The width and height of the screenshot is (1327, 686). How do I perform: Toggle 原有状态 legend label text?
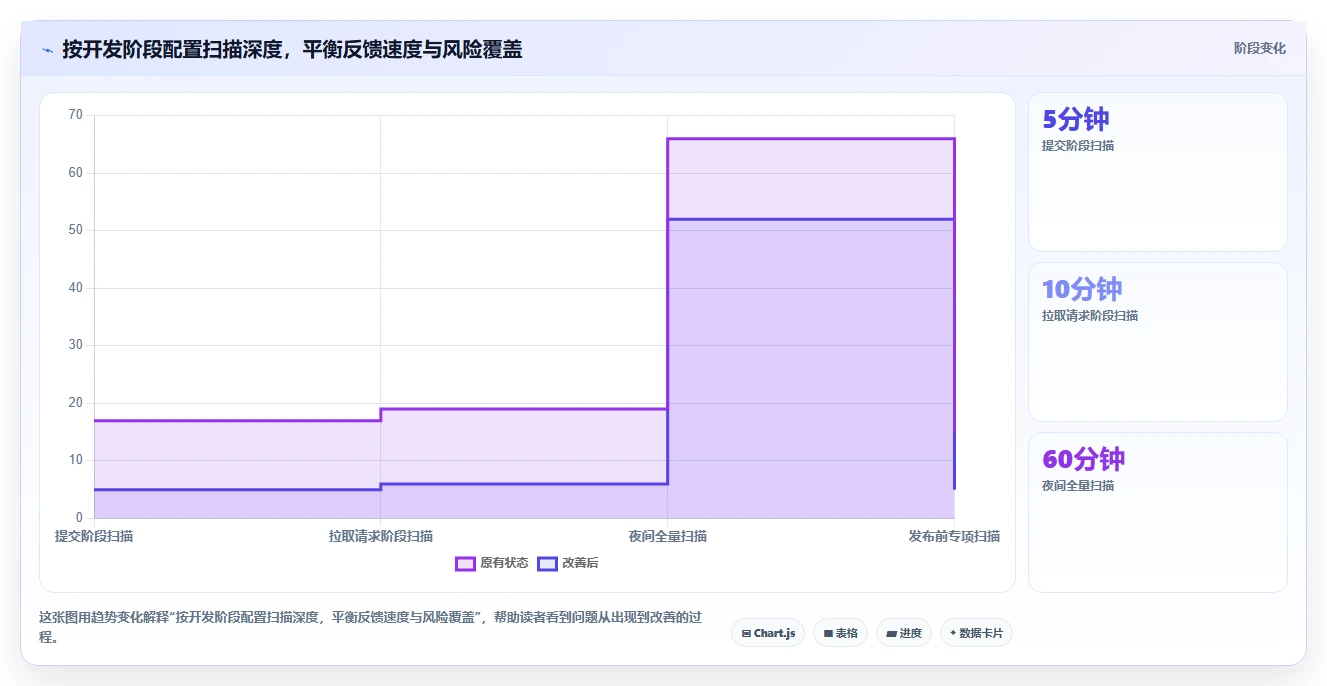(504, 563)
